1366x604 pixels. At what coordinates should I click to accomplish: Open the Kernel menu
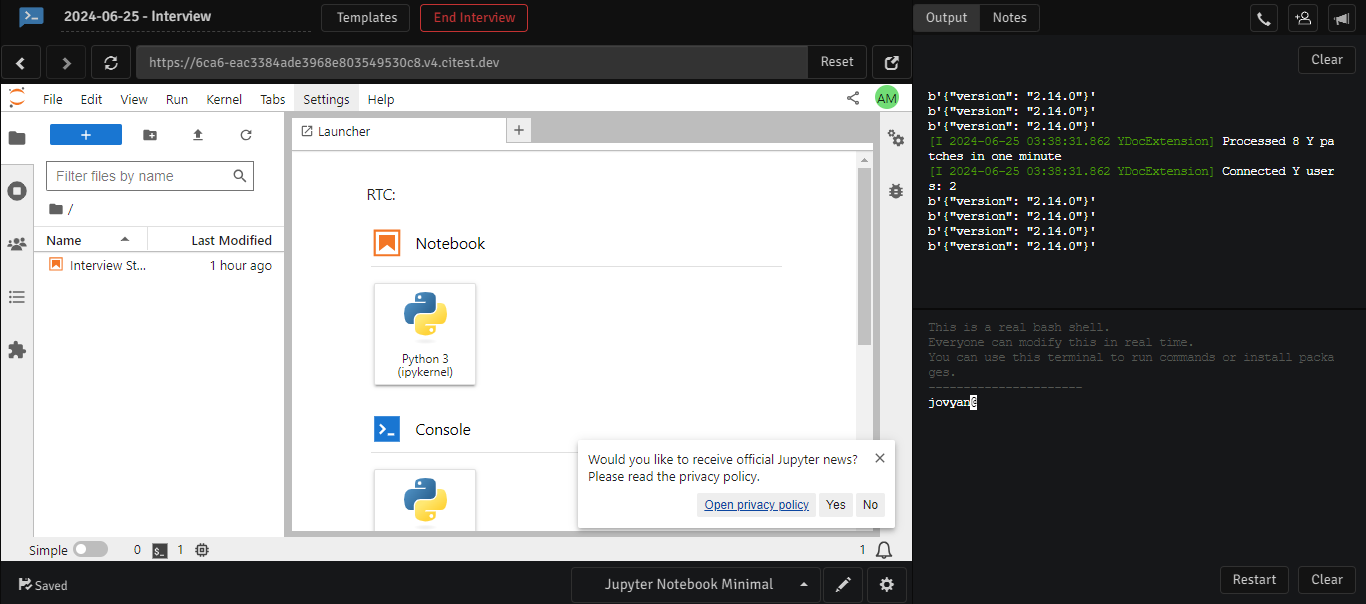click(224, 99)
